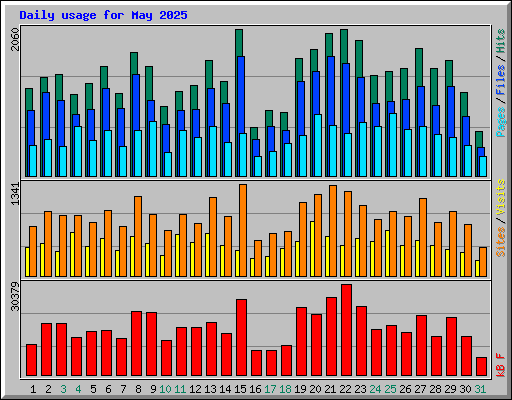Click the 'Daily usage for May 2025' title

pyautogui.click(x=103, y=15)
